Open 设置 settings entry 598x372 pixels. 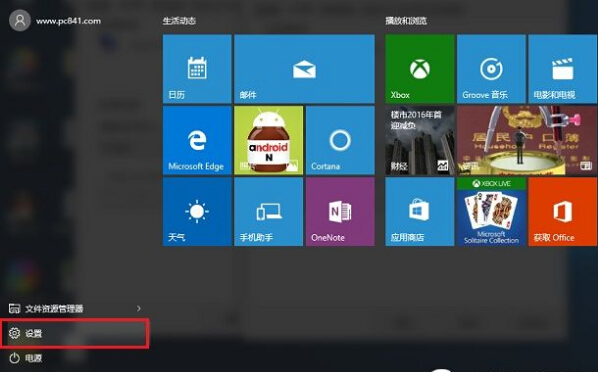click(74, 333)
